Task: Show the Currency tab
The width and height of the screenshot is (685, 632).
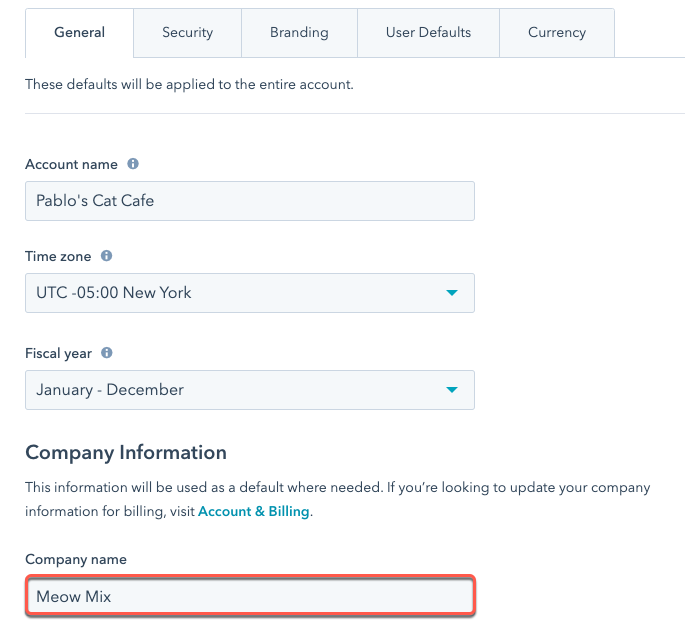Action: click(557, 33)
